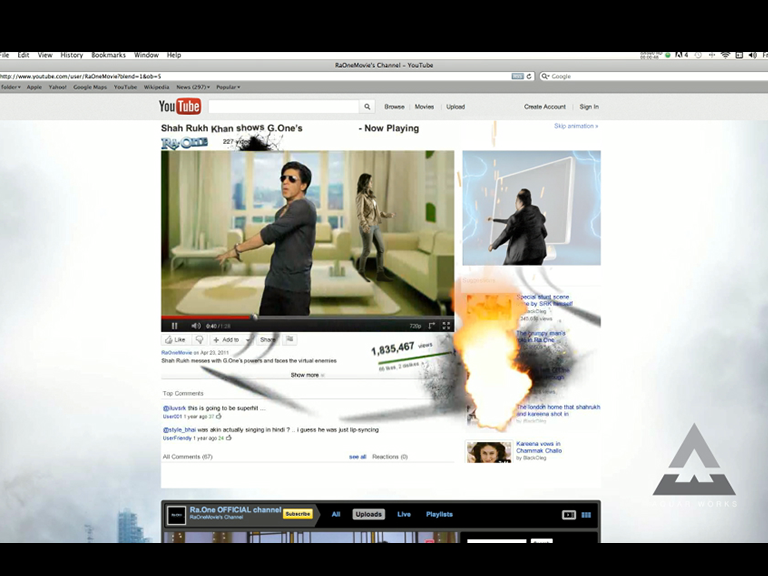768x576 pixels.
Task: Expand description with Show more
Action: click(307, 375)
